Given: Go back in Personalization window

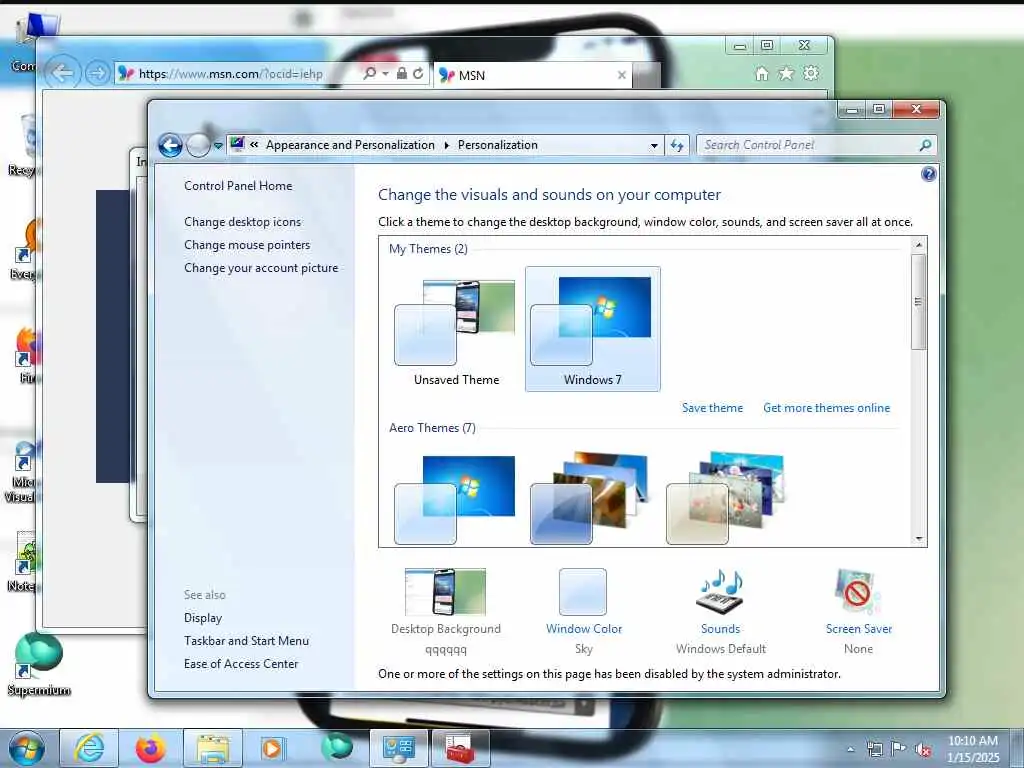Looking at the screenshot, I should (170, 145).
